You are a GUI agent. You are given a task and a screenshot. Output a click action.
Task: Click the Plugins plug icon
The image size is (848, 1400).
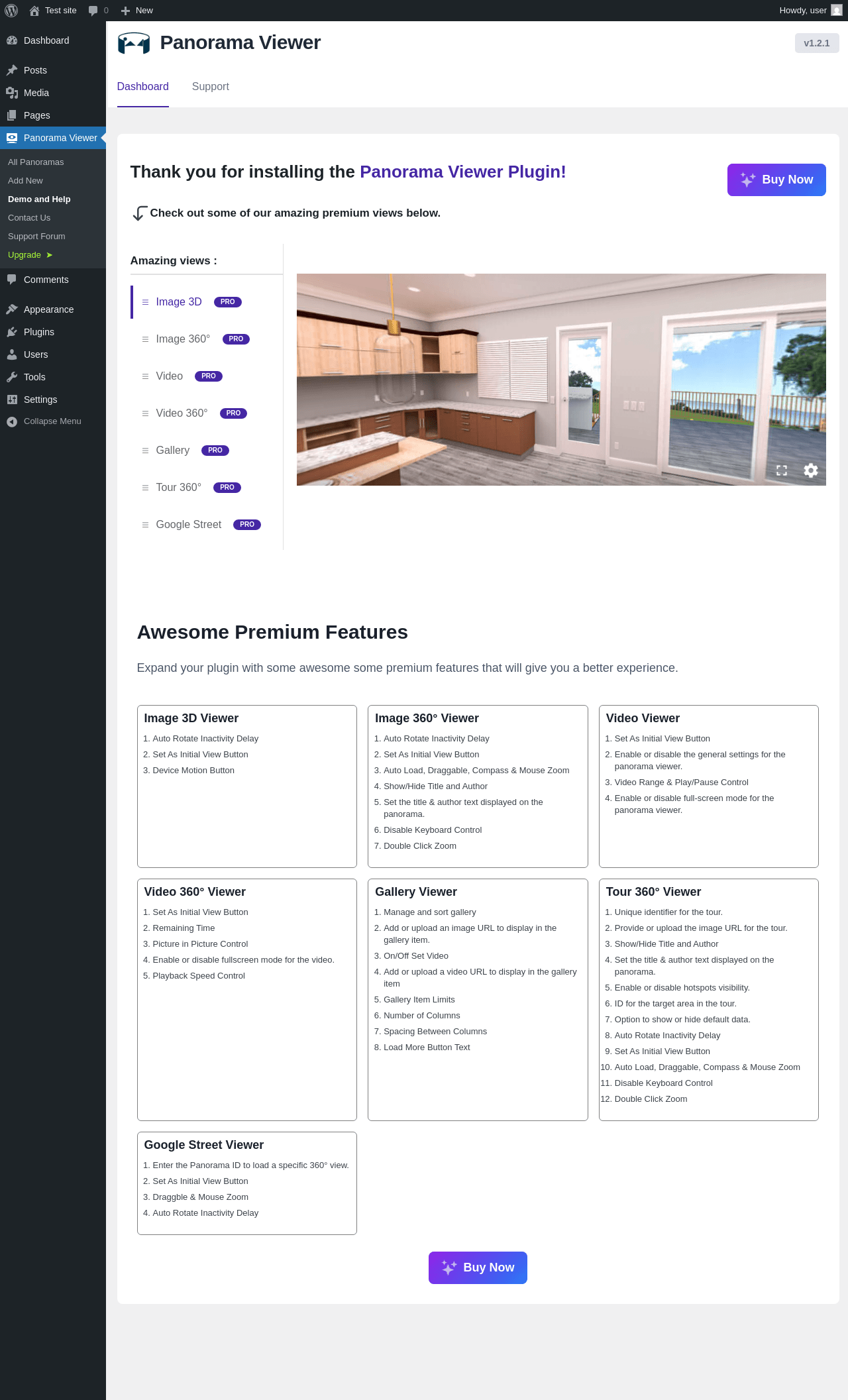12,332
